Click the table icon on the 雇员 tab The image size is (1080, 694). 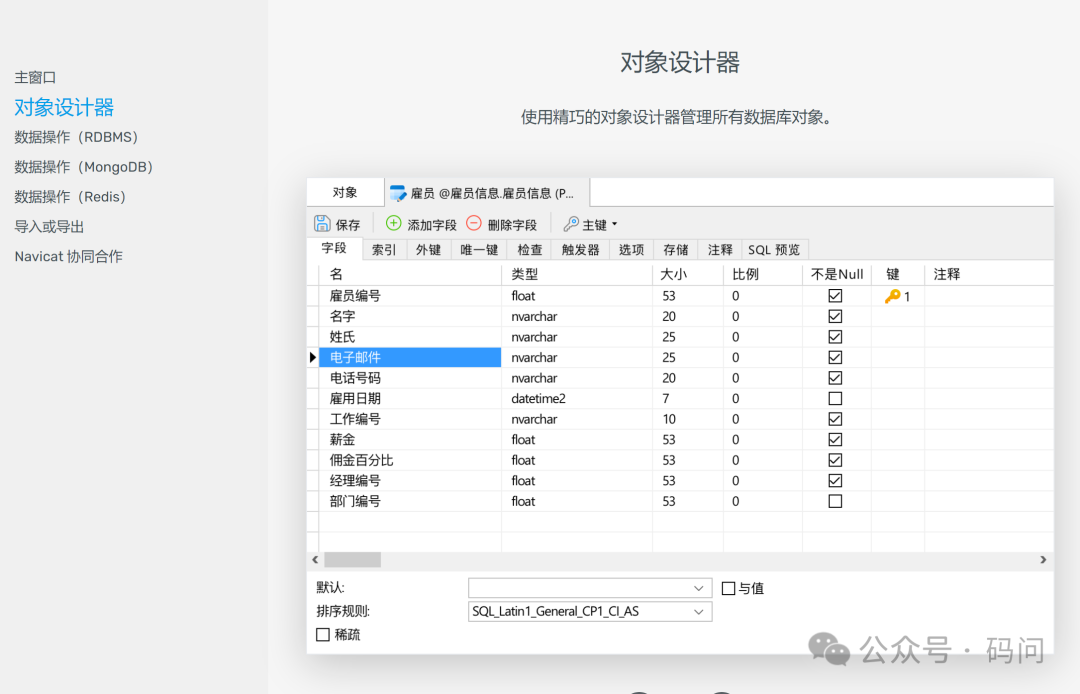(x=398, y=193)
